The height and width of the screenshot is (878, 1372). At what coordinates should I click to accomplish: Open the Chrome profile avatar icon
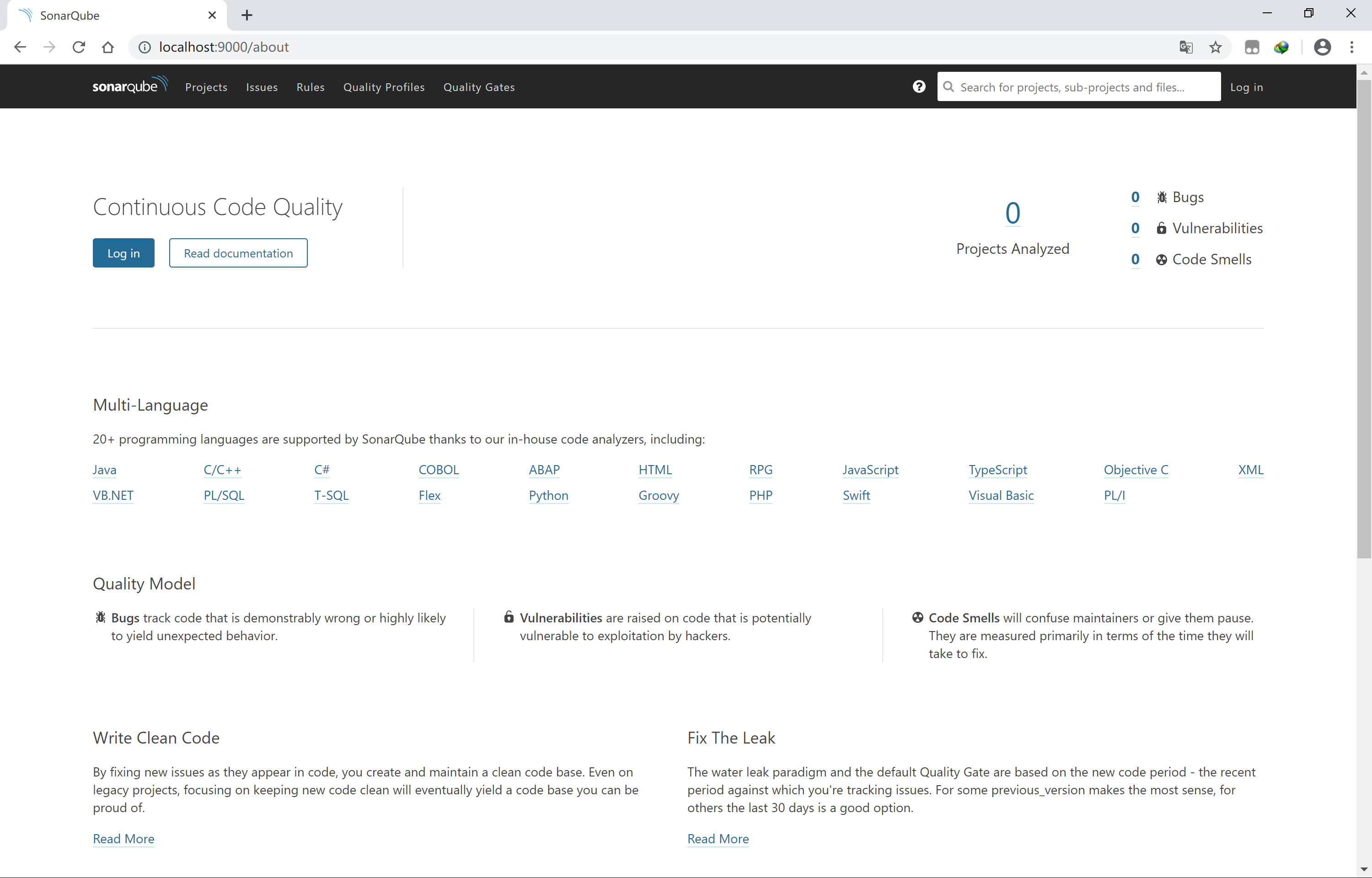click(x=1322, y=47)
